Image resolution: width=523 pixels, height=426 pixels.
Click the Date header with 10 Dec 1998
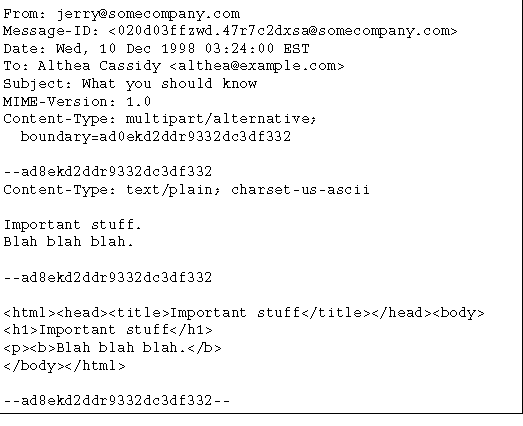[x=156, y=49]
